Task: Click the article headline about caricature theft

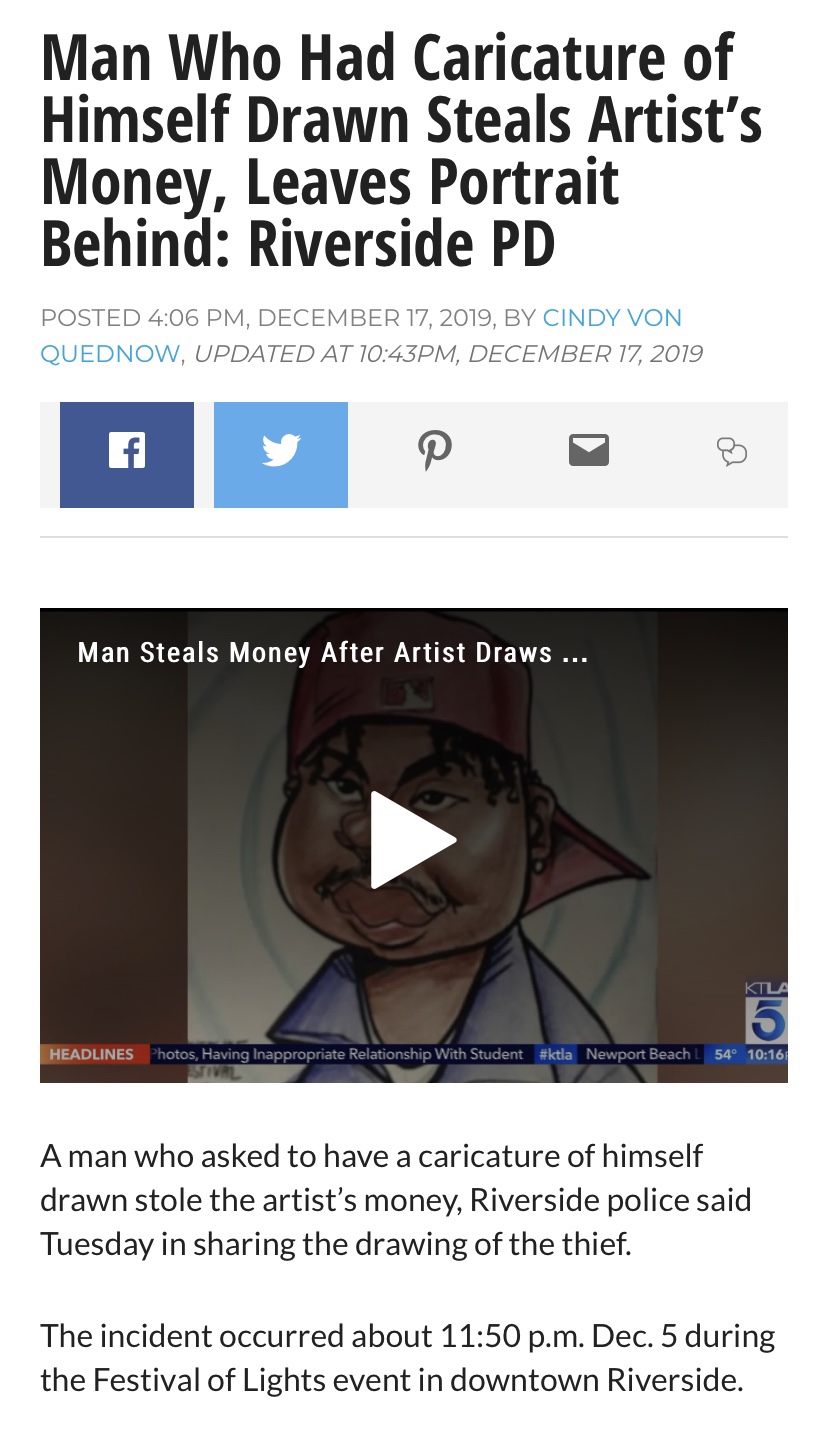Action: click(401, 152)
